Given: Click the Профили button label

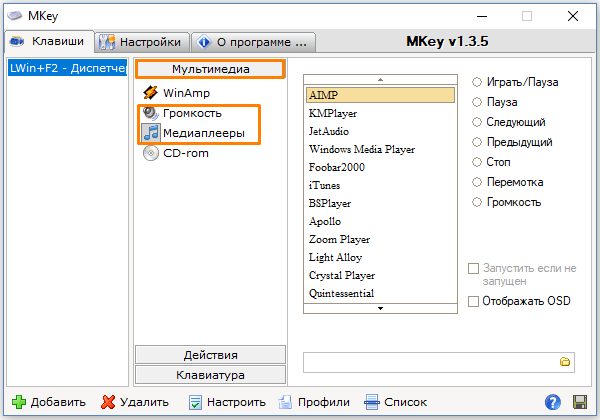Looking at the screenshot, I should click(x=324, y=402).
